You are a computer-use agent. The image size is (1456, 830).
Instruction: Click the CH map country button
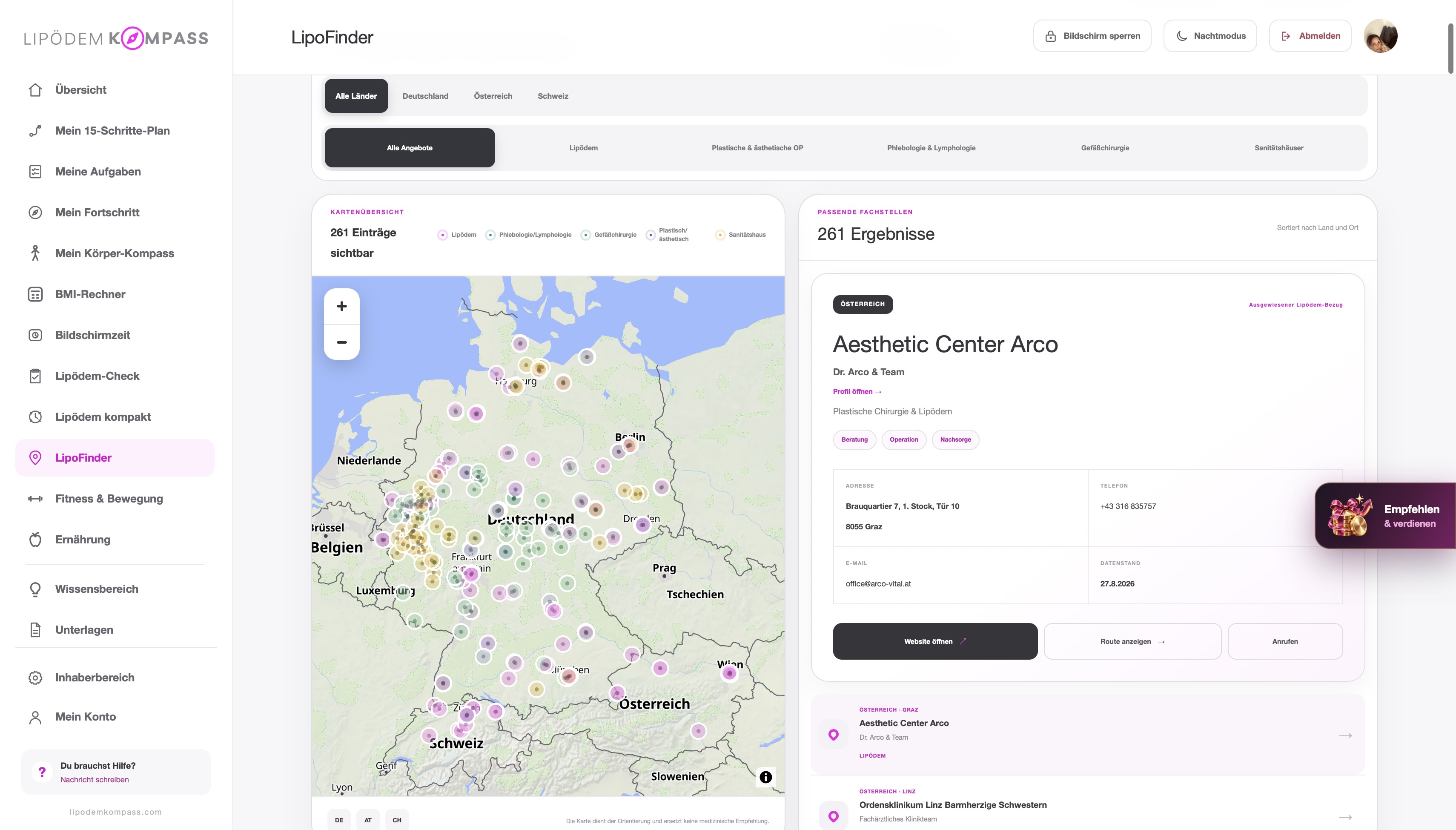pyautogui.click(x=397, y=820)
